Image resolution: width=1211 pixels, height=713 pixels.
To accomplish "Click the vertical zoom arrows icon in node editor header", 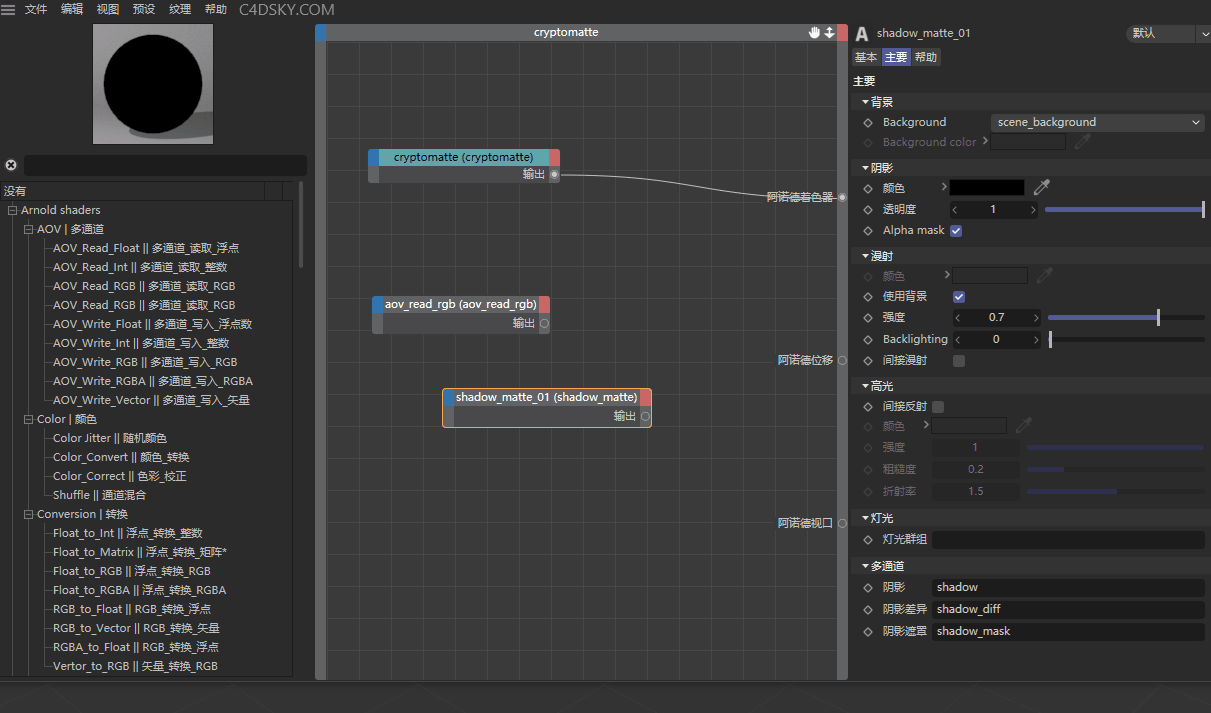I will [829, 33].
